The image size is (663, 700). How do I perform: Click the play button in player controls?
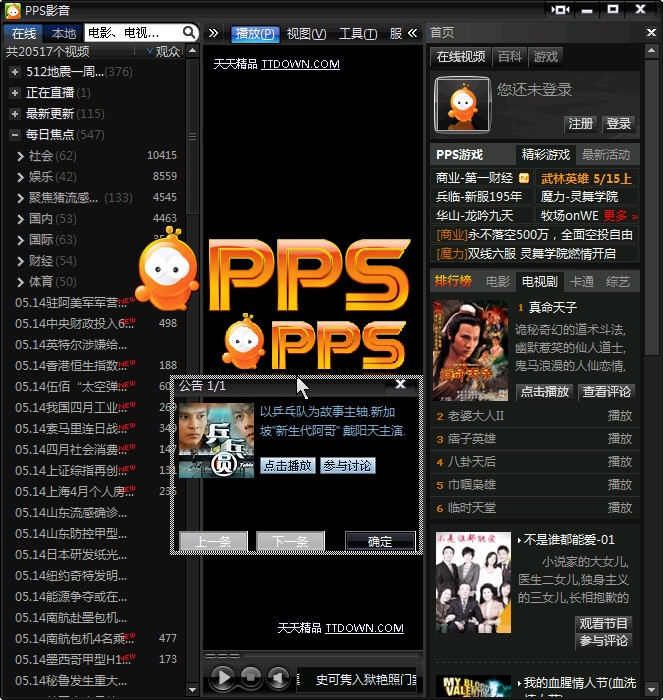click(222, 677)
